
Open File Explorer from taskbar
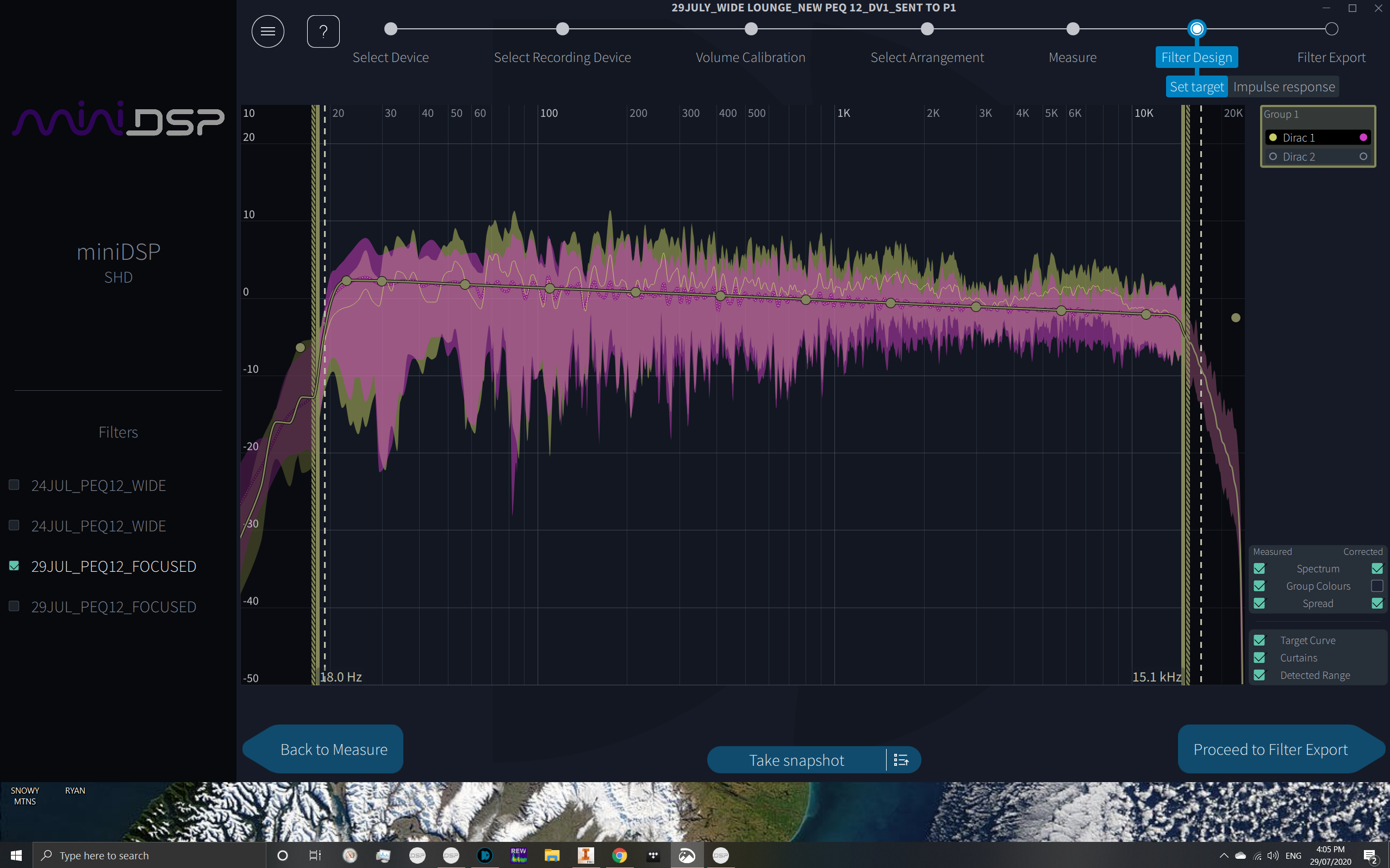click(552, 855)
